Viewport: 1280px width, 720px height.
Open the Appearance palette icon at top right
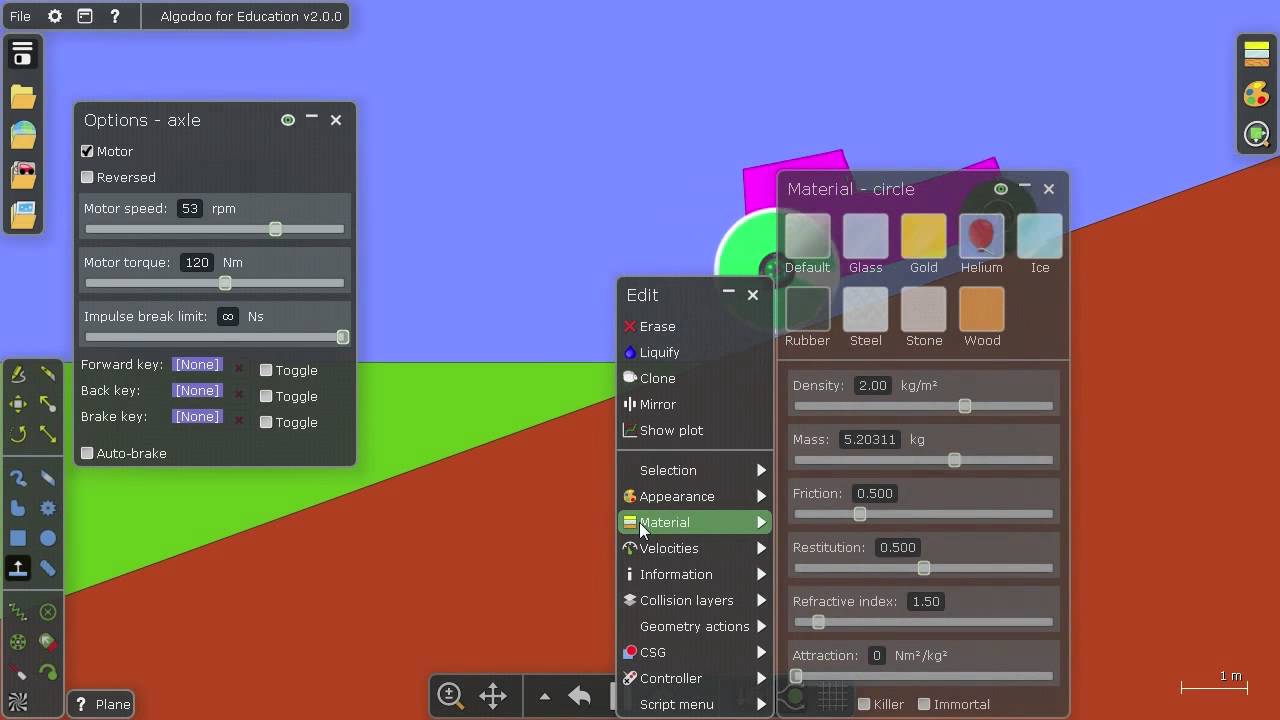pyautogui.click(x=1257, y=94)
